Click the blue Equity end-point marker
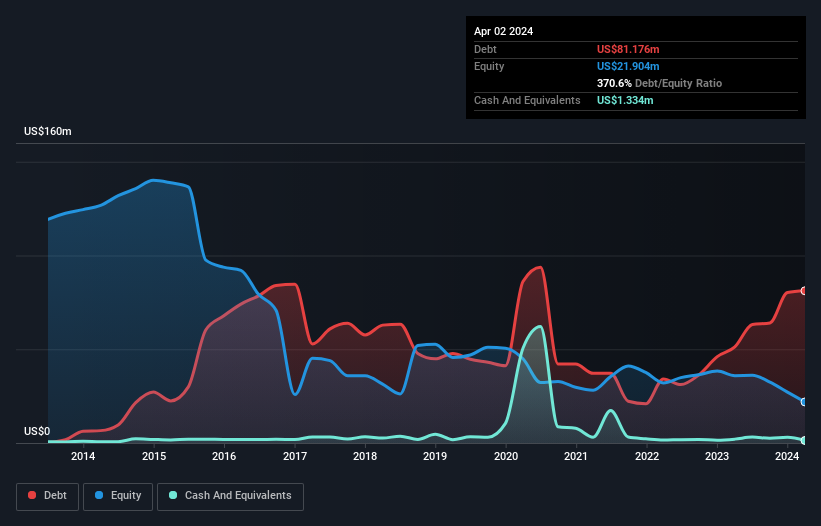This screenshot has width=821, height=526. pyautogui.click(x=804, y=402)
